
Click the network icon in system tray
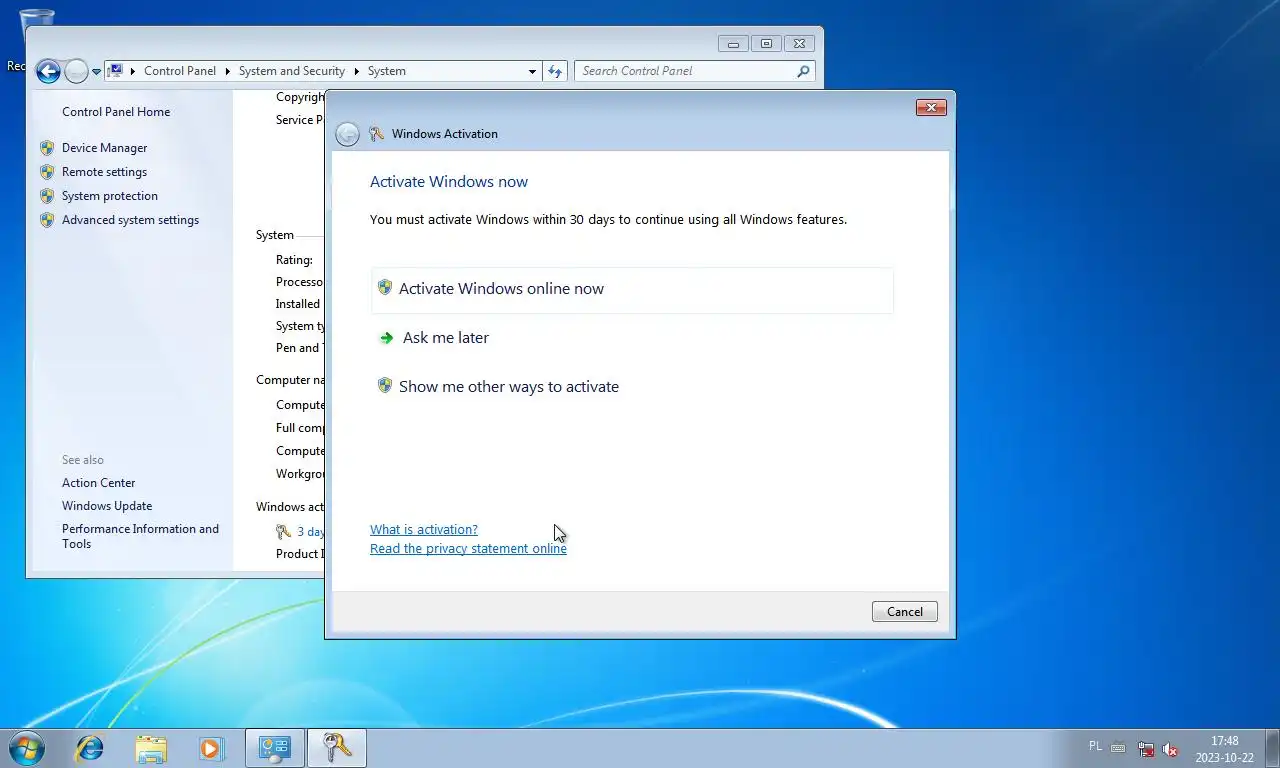tap(1146, 749)
